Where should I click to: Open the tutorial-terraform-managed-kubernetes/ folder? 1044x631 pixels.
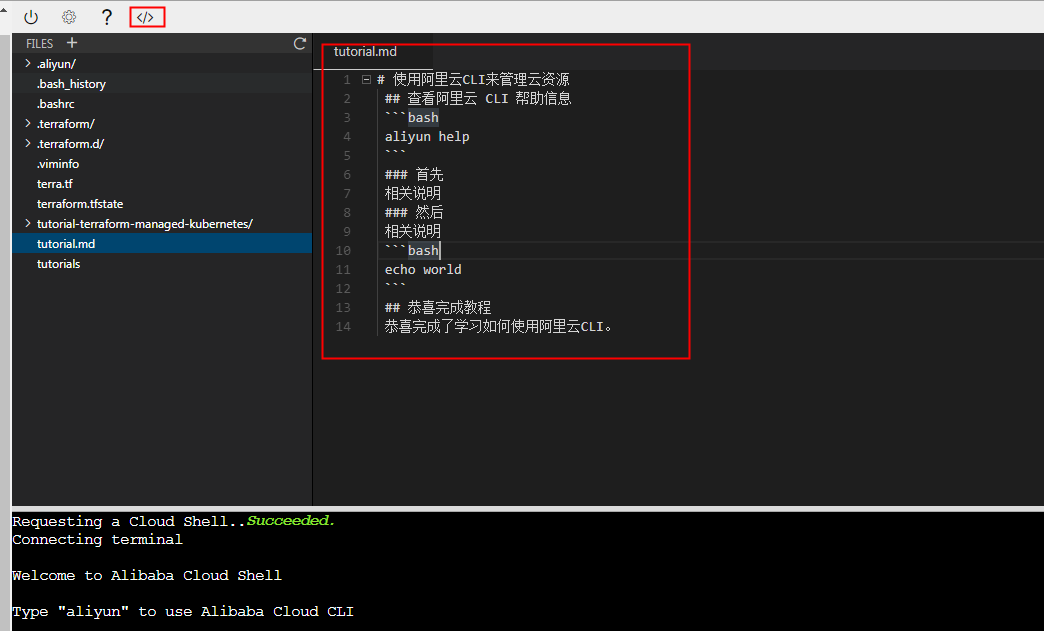[144, 224]
